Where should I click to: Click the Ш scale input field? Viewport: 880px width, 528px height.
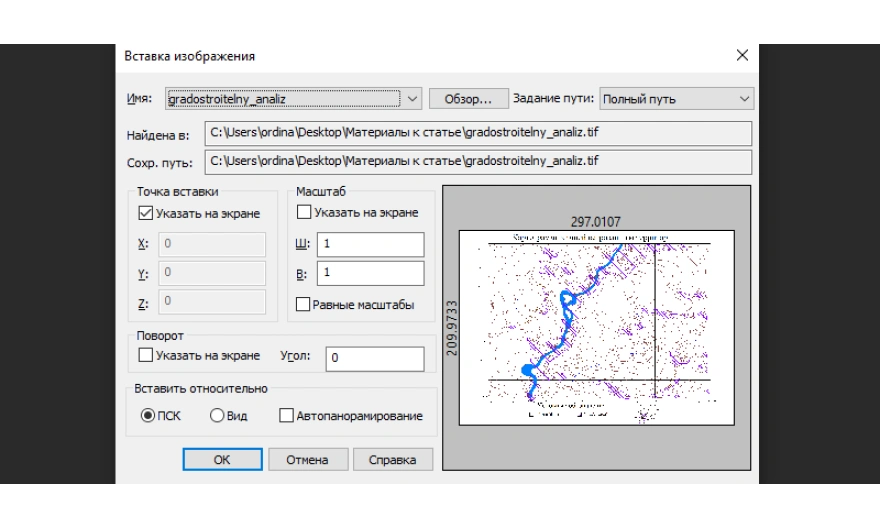click(370, 244)
